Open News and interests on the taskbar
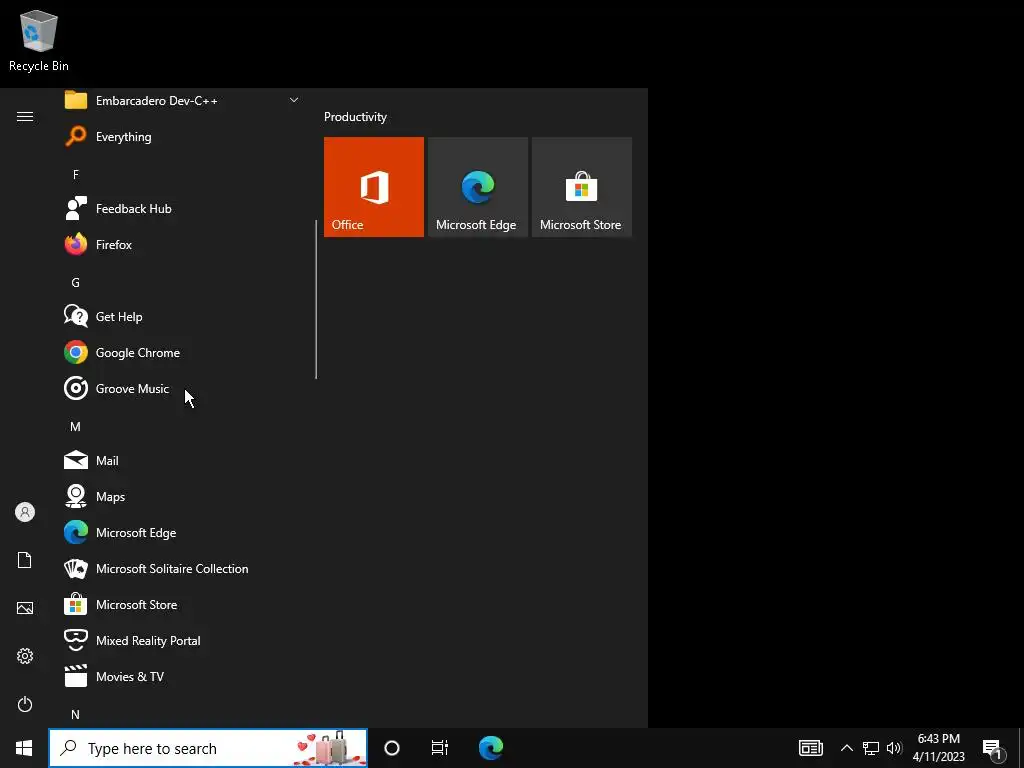The width and height of the screenshot is (1024, 768). (x=811, y=748)
